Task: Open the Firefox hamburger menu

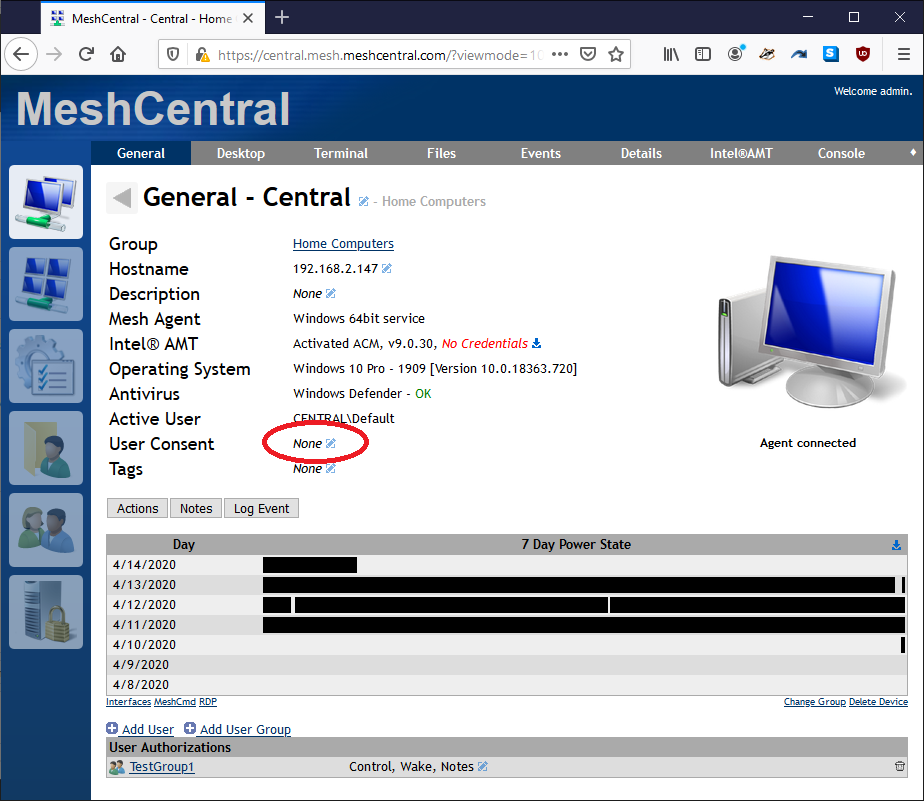Action: click(x=903, y=54)
